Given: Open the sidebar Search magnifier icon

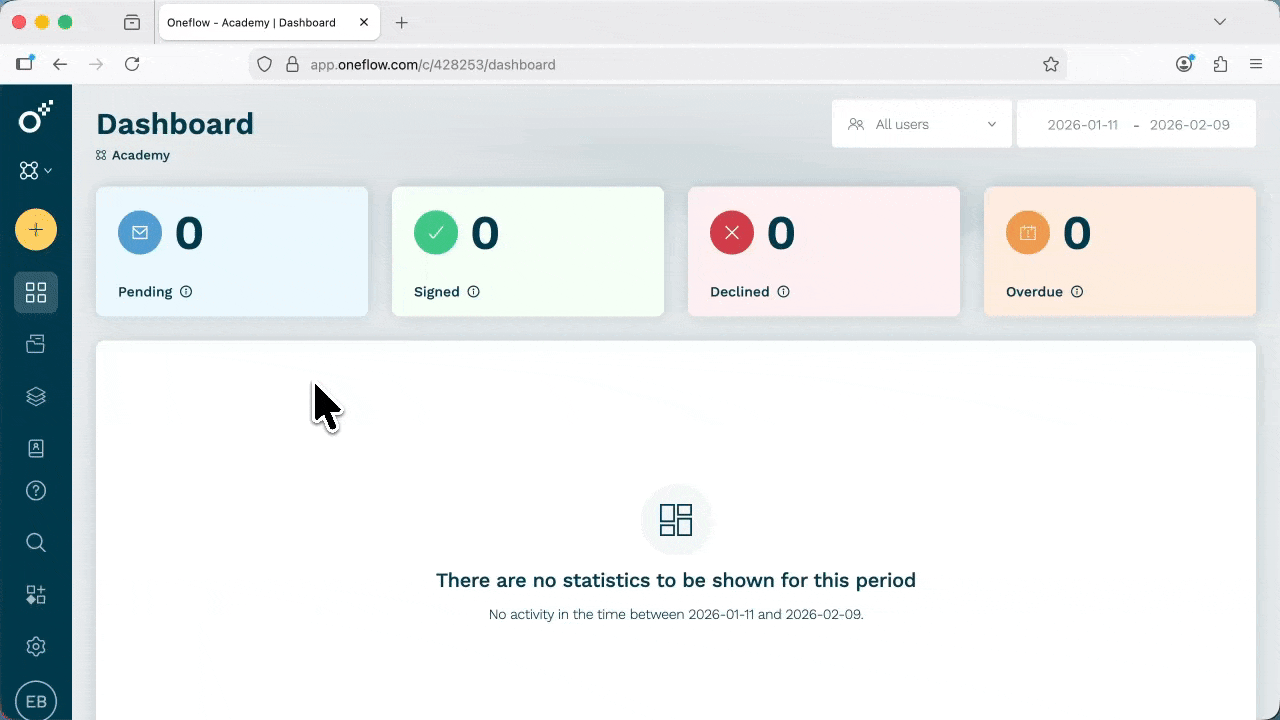Looking at the screenshot, I should (36, 543).
